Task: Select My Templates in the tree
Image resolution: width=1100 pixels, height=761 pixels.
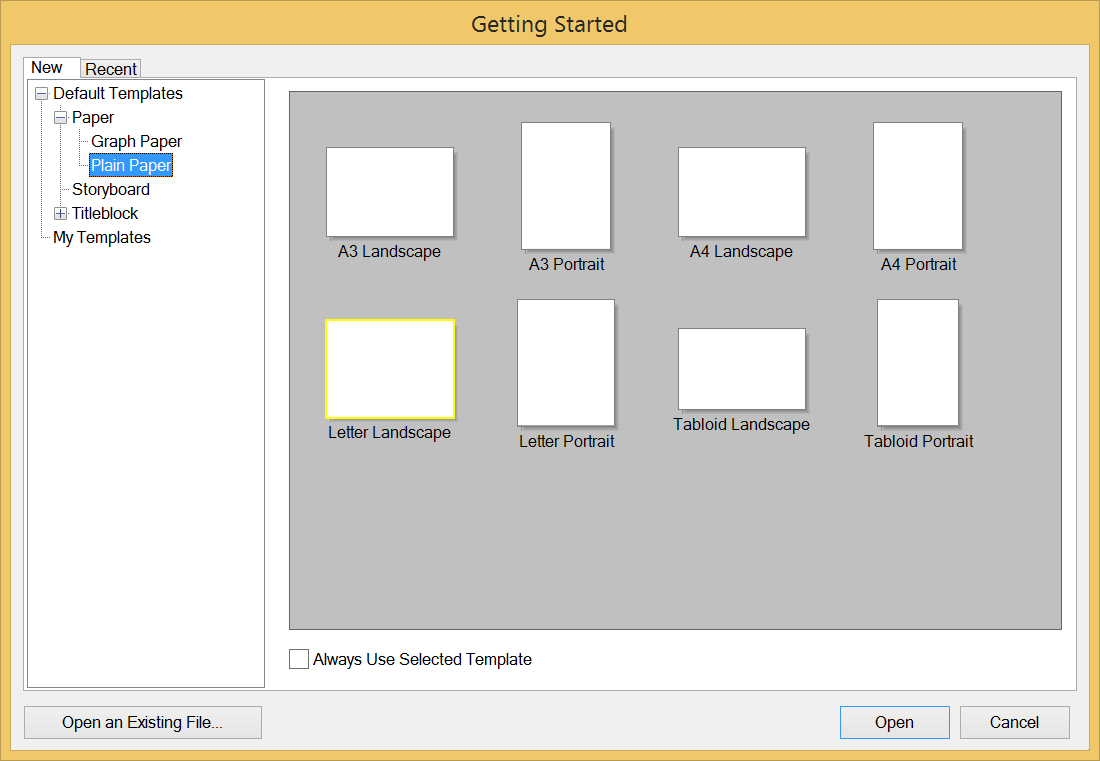Action: tap(102, 237)
